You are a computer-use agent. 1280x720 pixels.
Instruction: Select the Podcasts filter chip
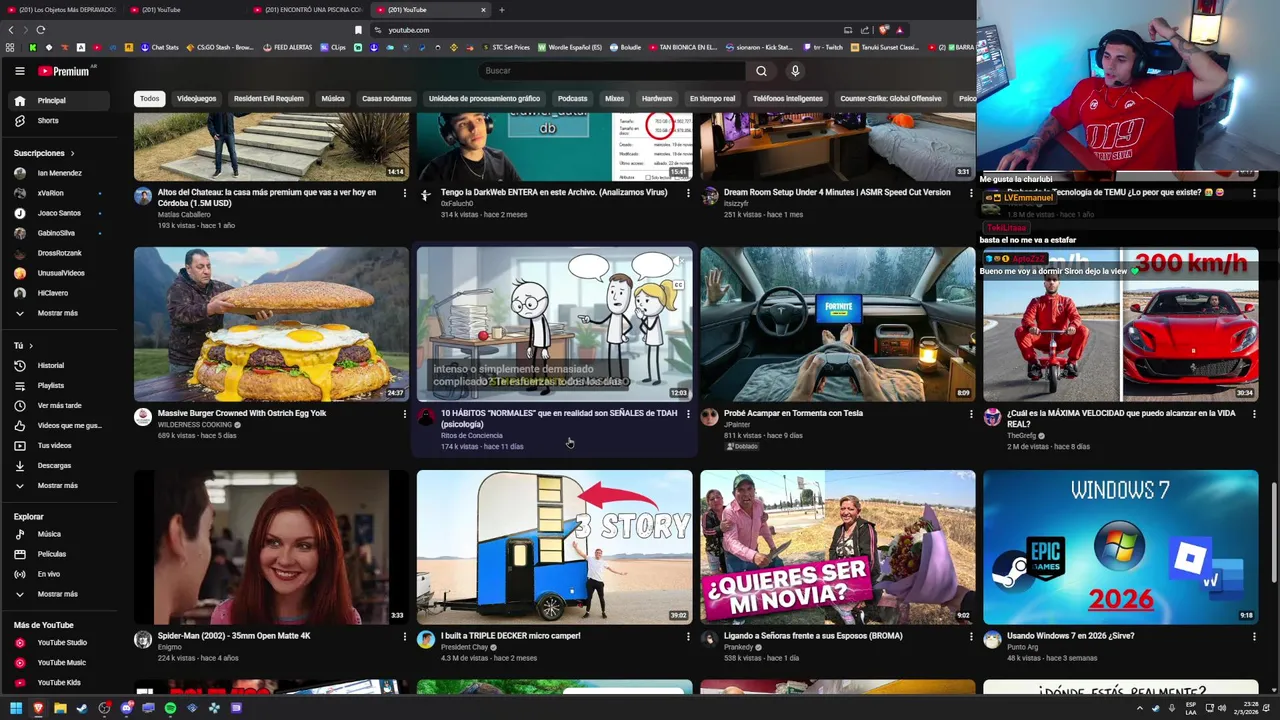[572, 99]
